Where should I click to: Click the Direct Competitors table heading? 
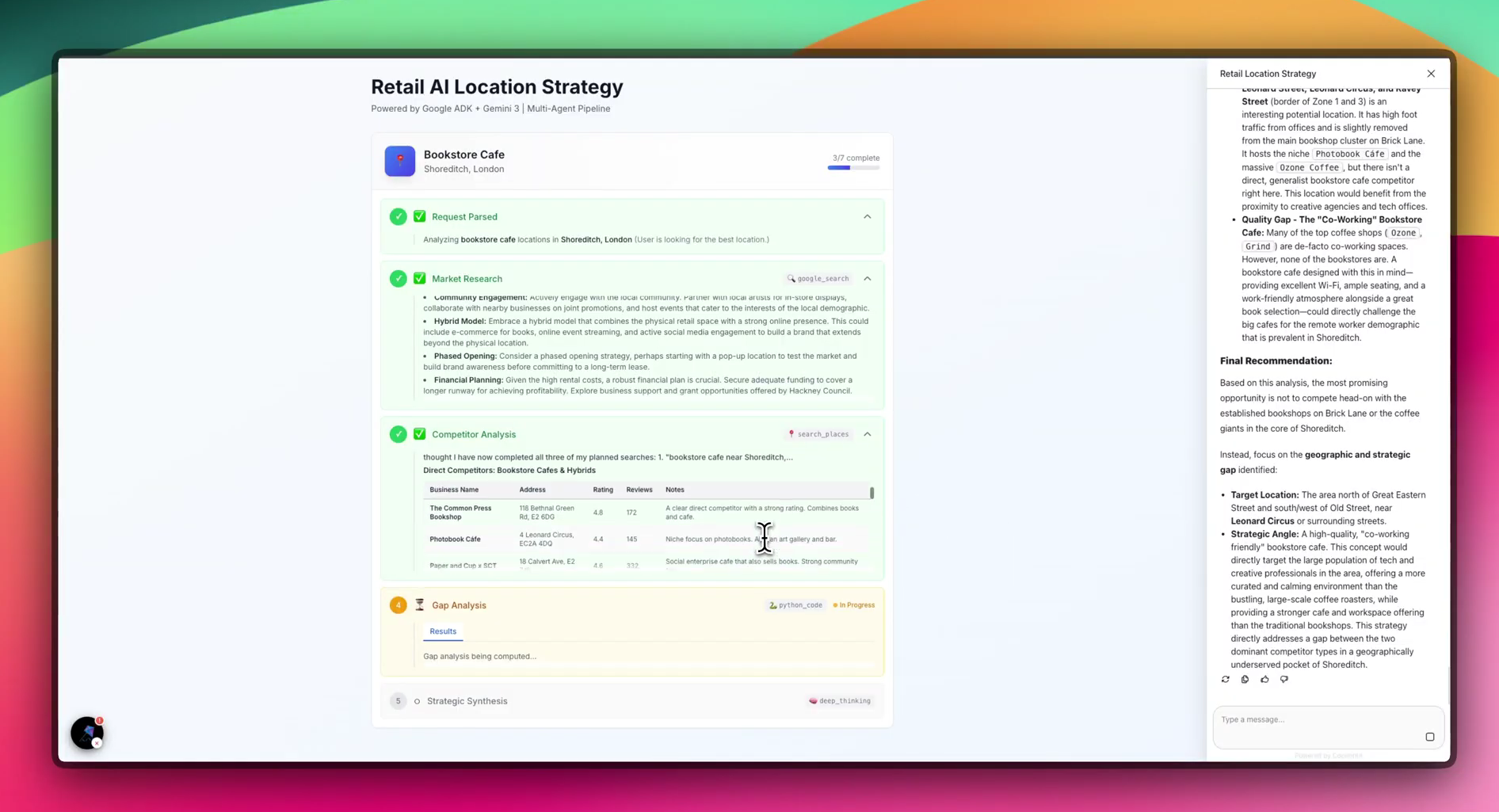[509, 470]
